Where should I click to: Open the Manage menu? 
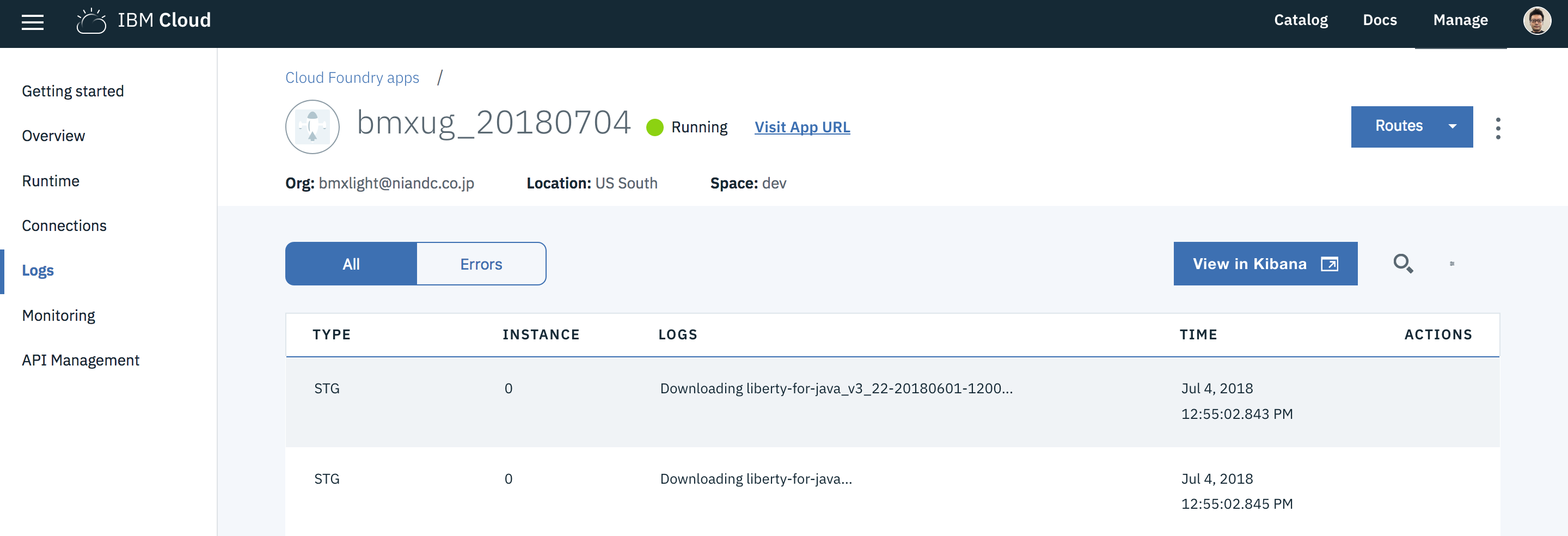click(1460, 20)
